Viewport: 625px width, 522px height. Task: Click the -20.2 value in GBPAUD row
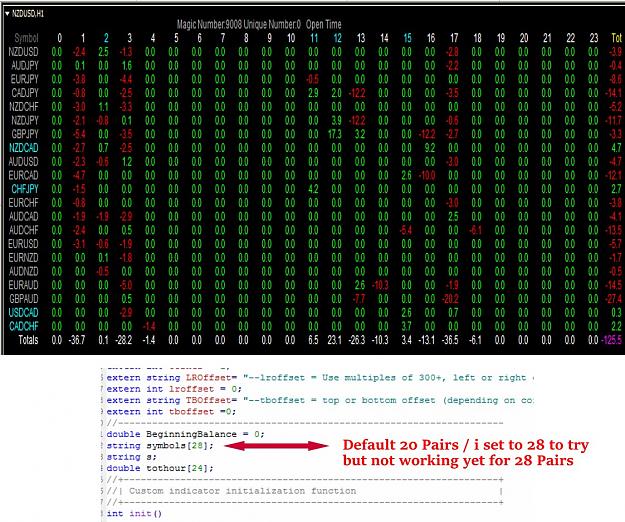tap(450, 299)
